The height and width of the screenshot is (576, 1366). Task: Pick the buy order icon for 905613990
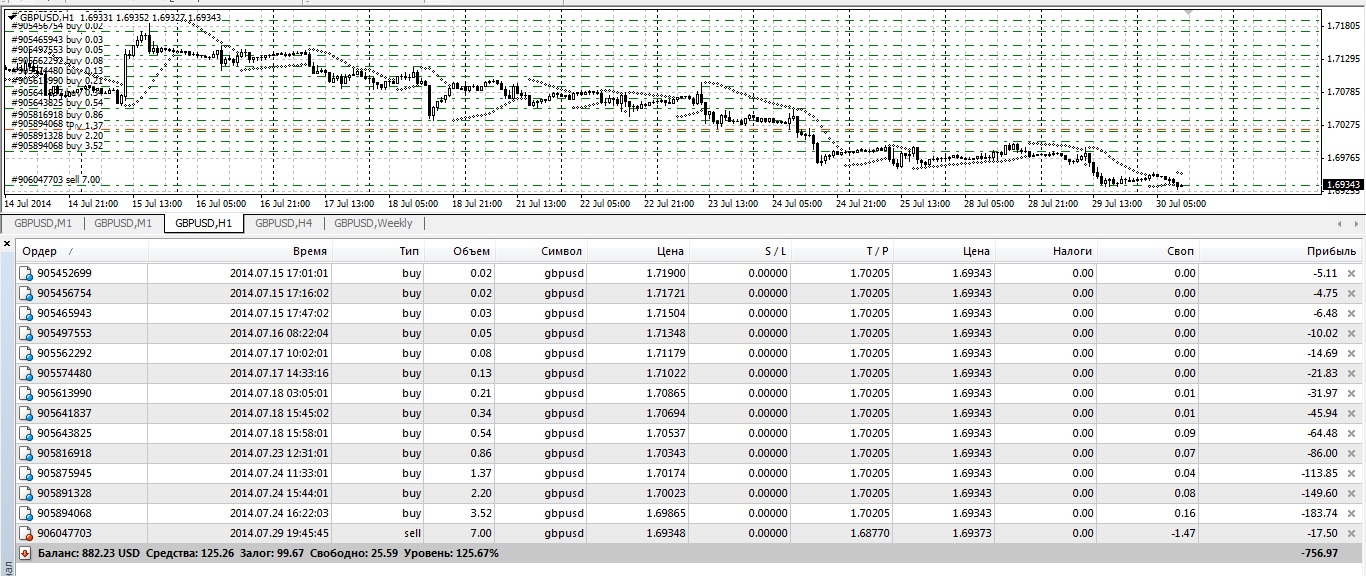[27, 393]
